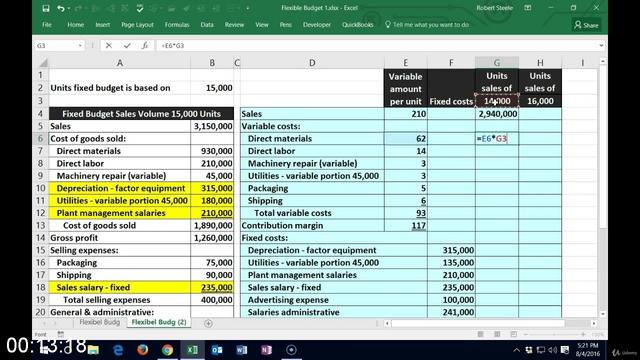The height and width of the screenshot is (360, 640).
Task: Open Outlook from the taskbar
Action: coord(217,350)
